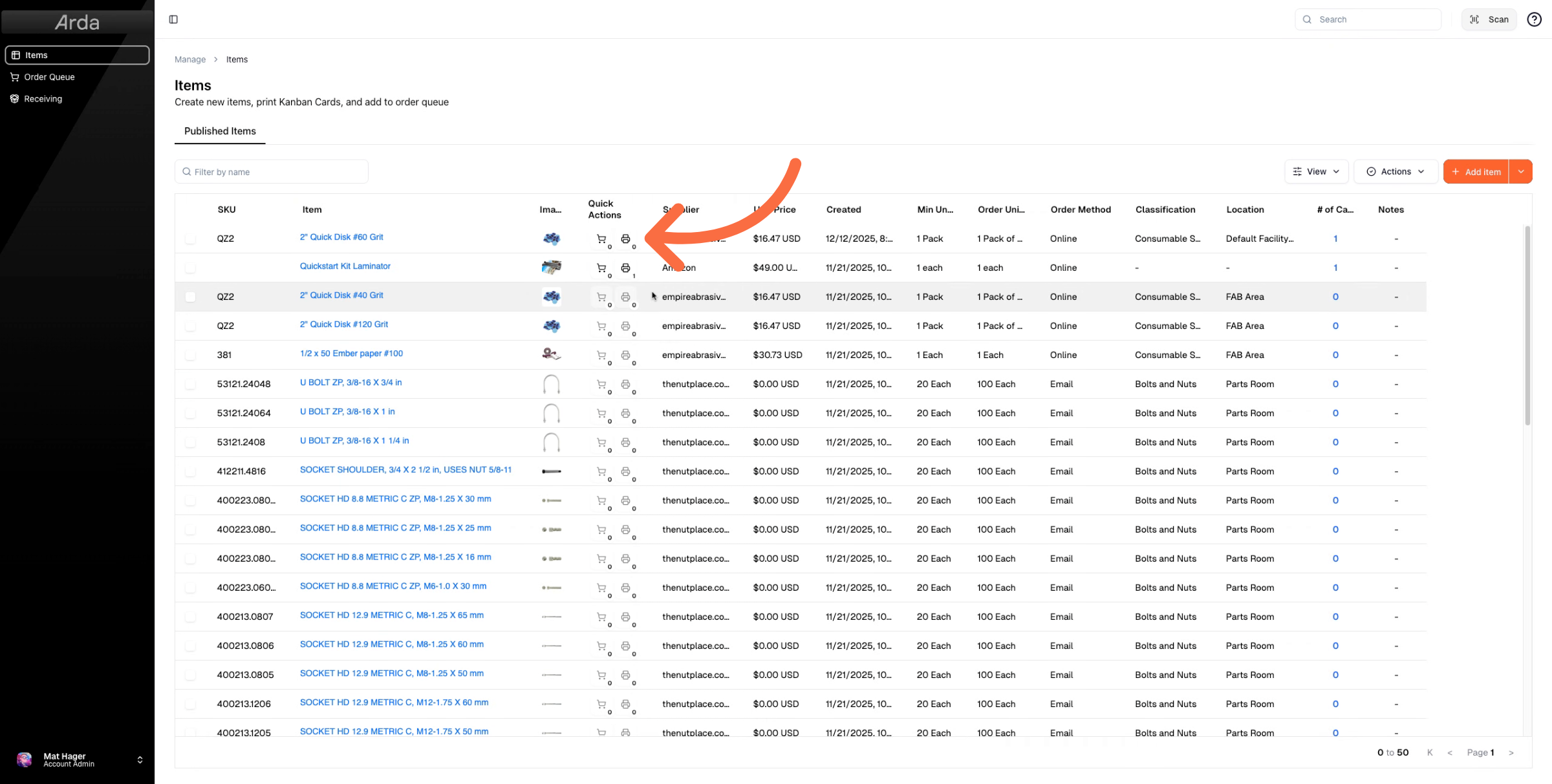Open Quickstart Kit Laminator item link

click(345, 266)
